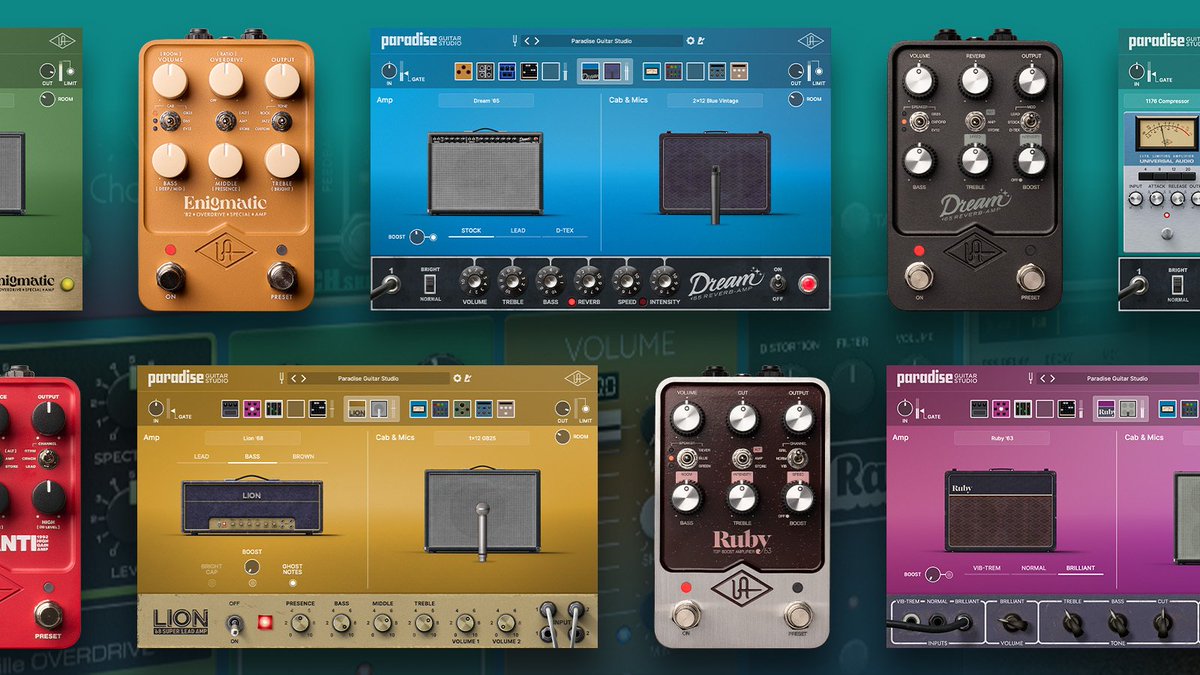Click Volume knob on Dream amp panel
Screen dimensions: 1200x675
pyautogui.click(x=475, y=279)
